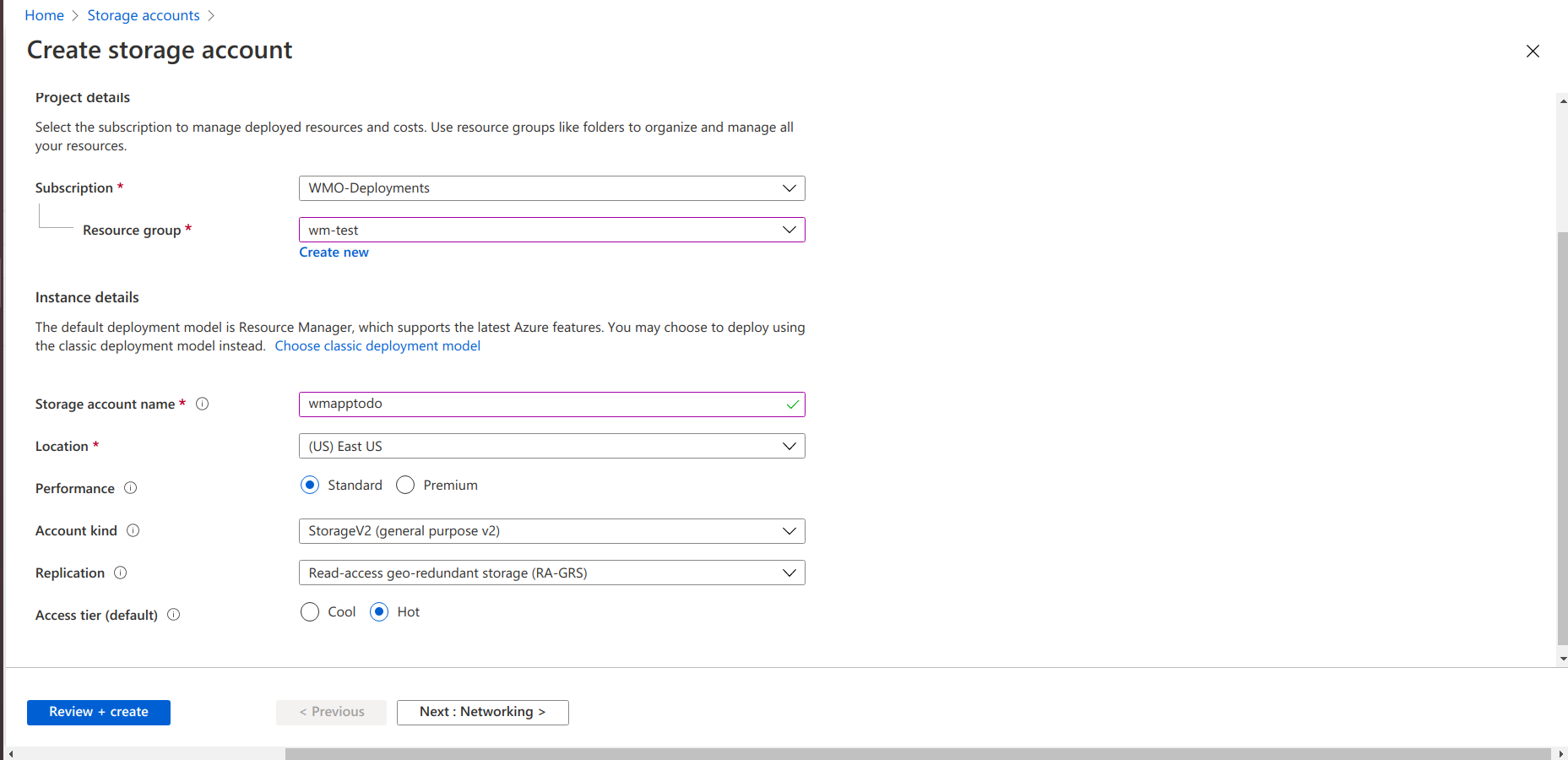Click Review + create button
Viewport: 1568px width, 760px height.
(x=99, y=712)
